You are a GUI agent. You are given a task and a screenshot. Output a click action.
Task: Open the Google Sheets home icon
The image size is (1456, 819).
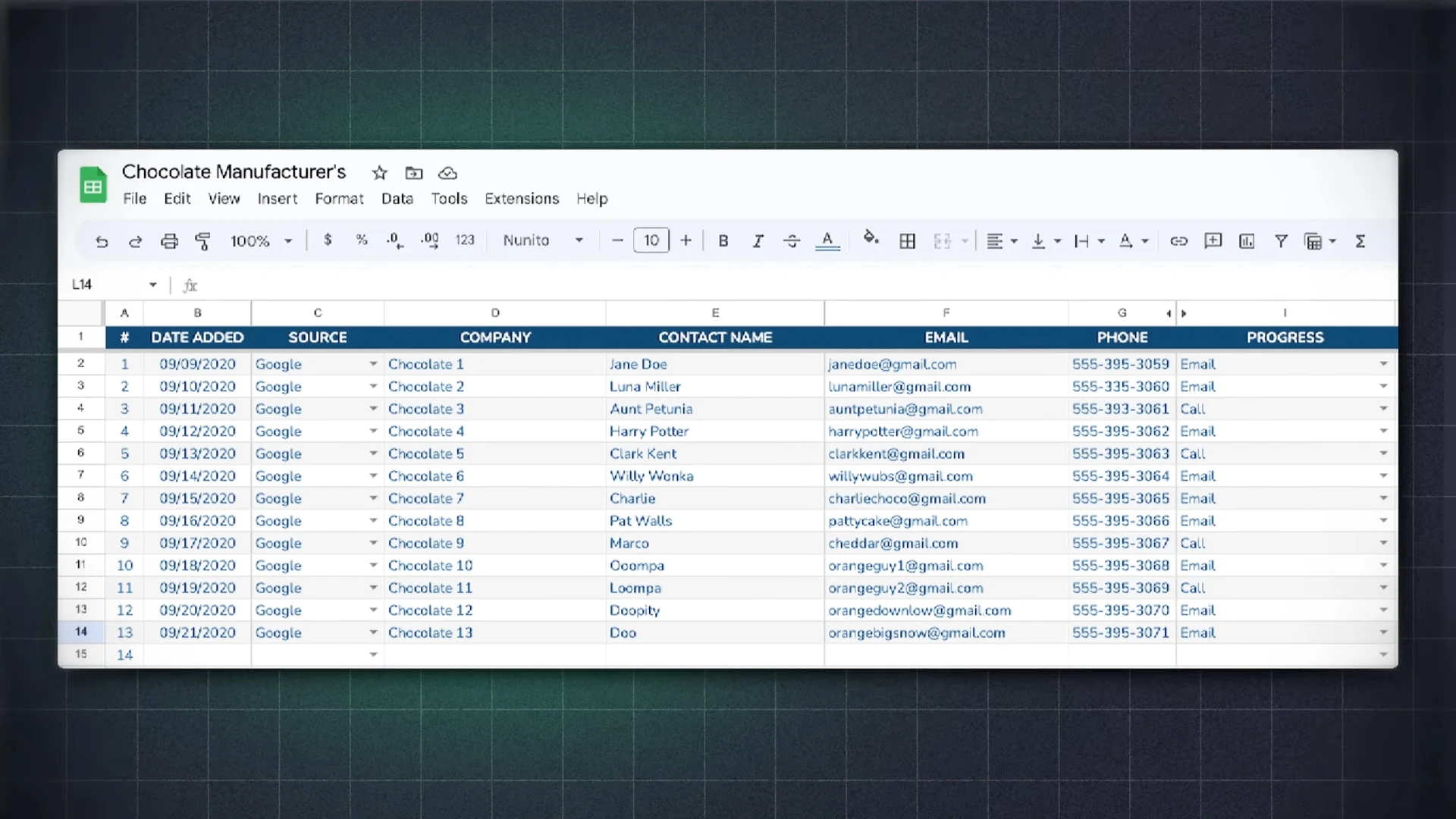click(x=93, y=185)
